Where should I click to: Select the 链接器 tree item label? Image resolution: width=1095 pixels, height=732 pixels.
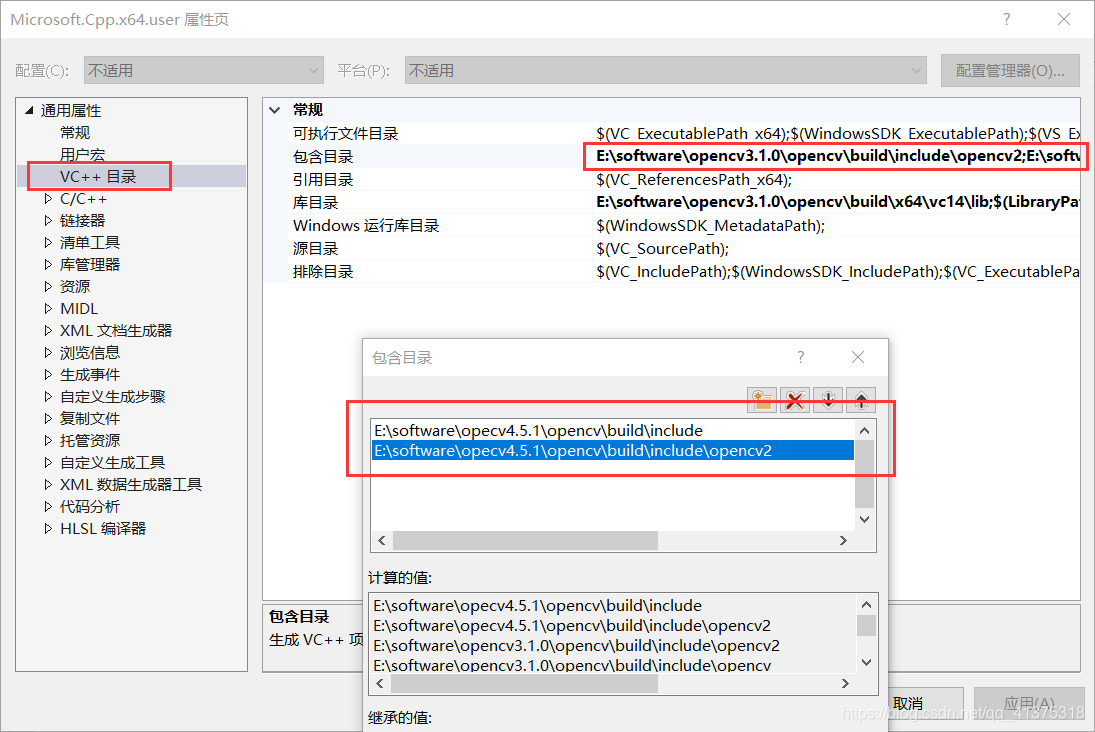82,221
